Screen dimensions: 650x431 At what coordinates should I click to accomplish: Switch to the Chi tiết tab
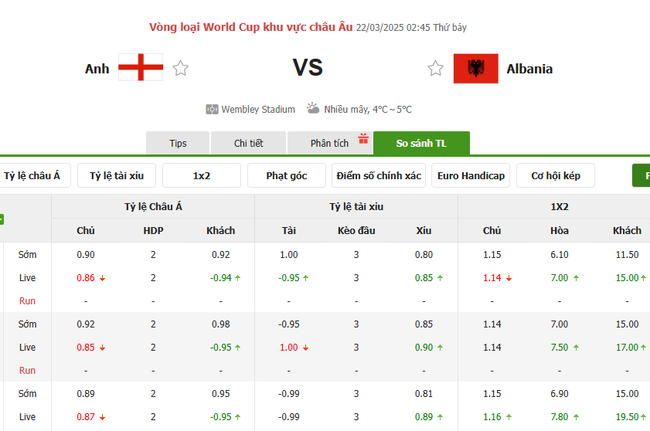tap(248, 143)
